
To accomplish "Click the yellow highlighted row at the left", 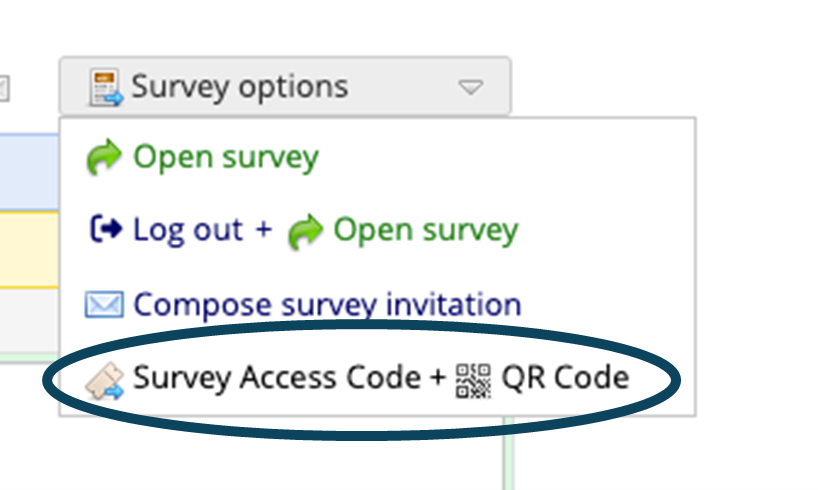I will pos(29,249).
